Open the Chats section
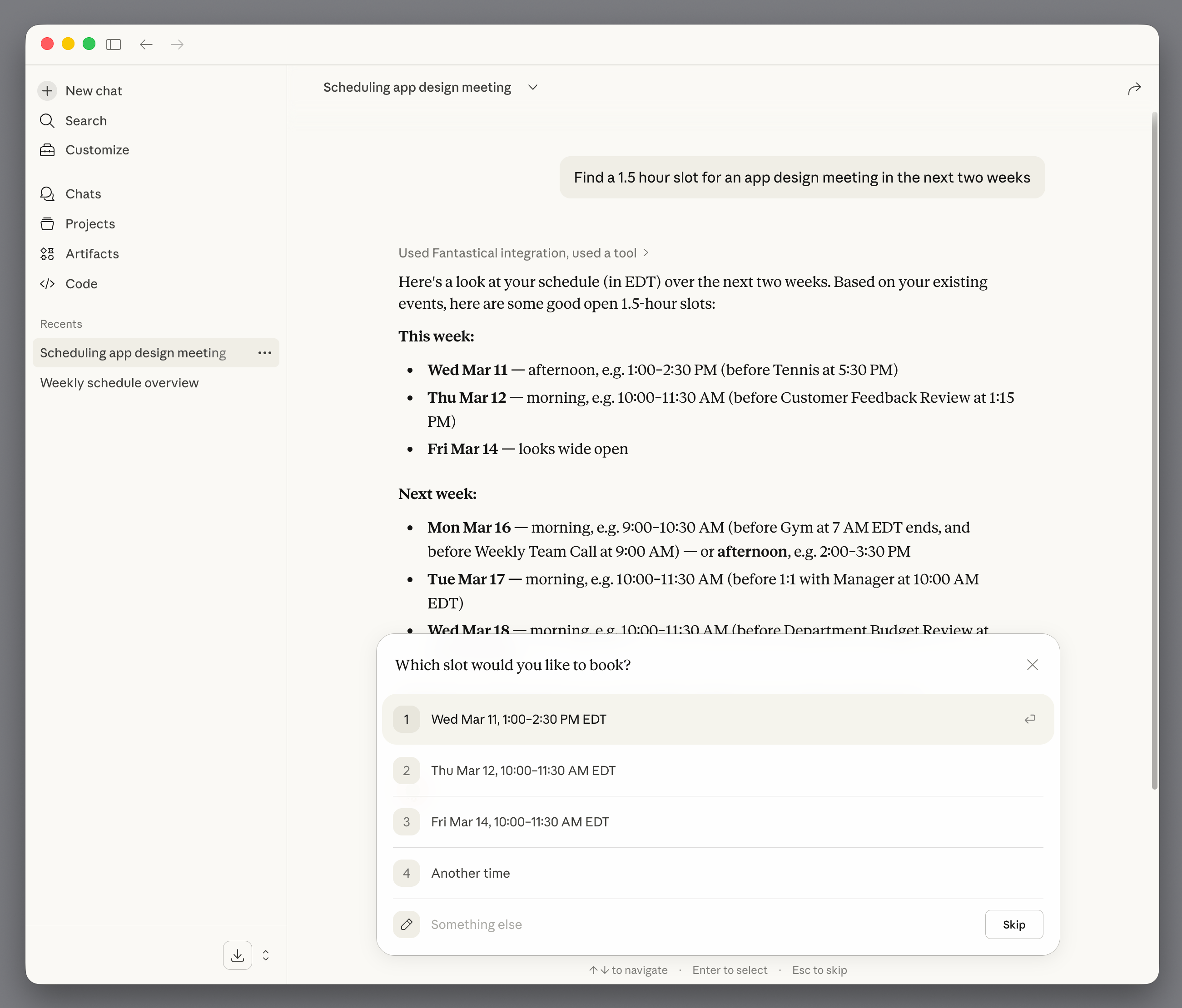This screenshot has height=1008, width=1182. point(83,194)
